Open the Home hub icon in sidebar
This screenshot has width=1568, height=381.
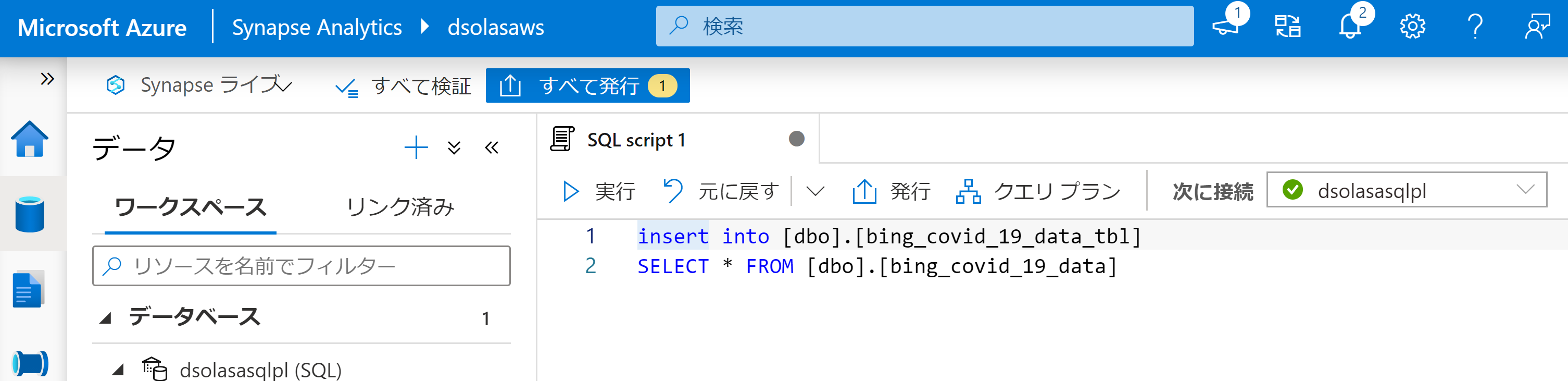(29, 140)
